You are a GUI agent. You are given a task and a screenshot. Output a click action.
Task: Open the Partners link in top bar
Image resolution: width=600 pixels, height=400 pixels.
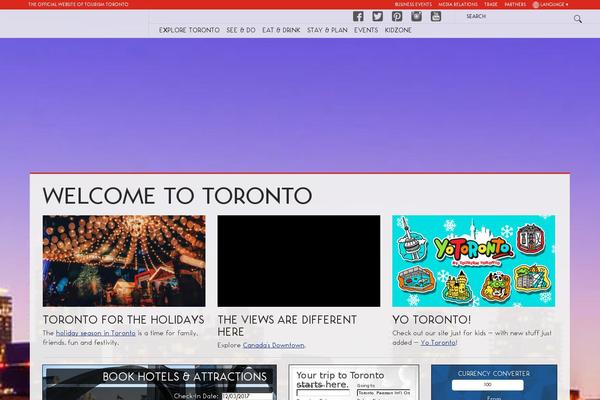tap(515, 5)
